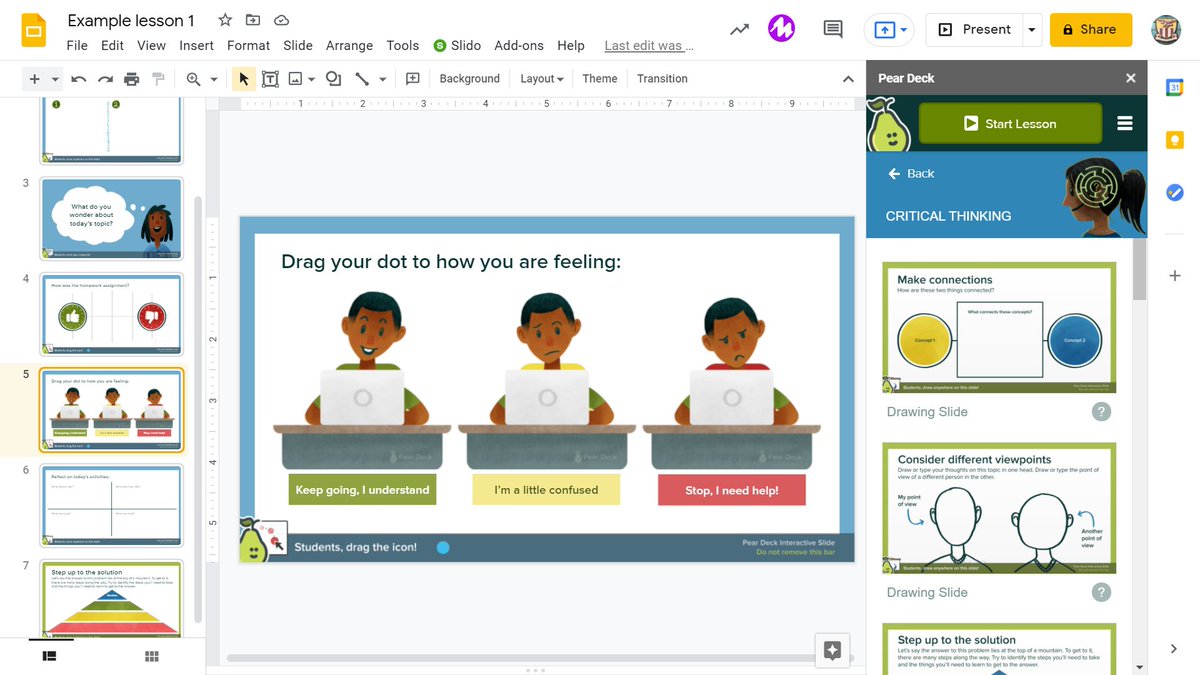This screenshot has width=1200, height=675.
Task: Open the comment history icon
Action: pyautogui.click(x=832, y=30)
